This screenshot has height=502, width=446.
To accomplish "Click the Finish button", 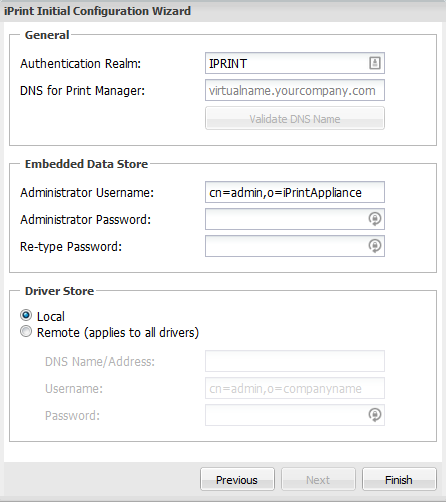I will 399,479.
